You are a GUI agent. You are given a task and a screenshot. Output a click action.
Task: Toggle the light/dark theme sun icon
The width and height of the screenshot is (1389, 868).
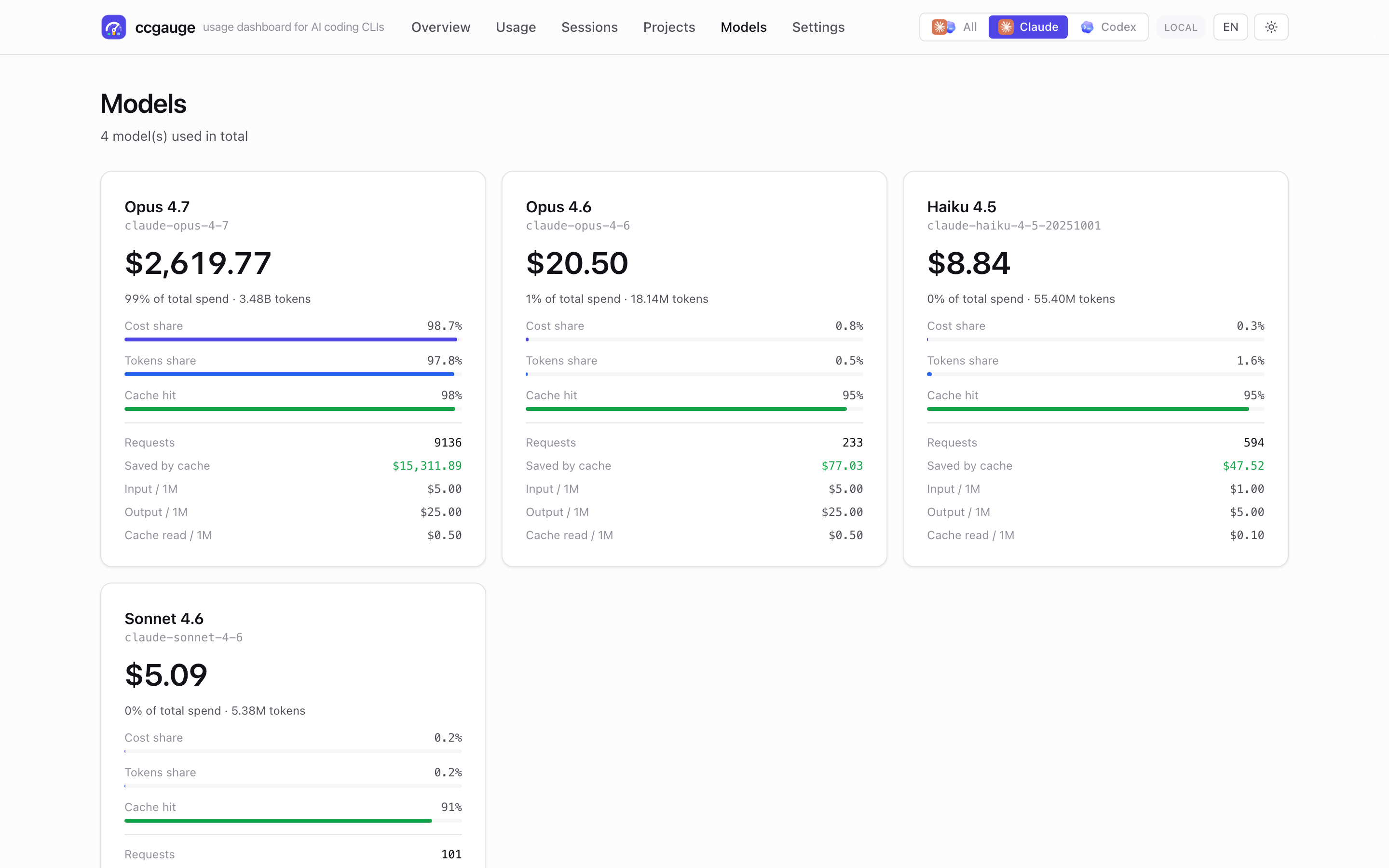1271,27
